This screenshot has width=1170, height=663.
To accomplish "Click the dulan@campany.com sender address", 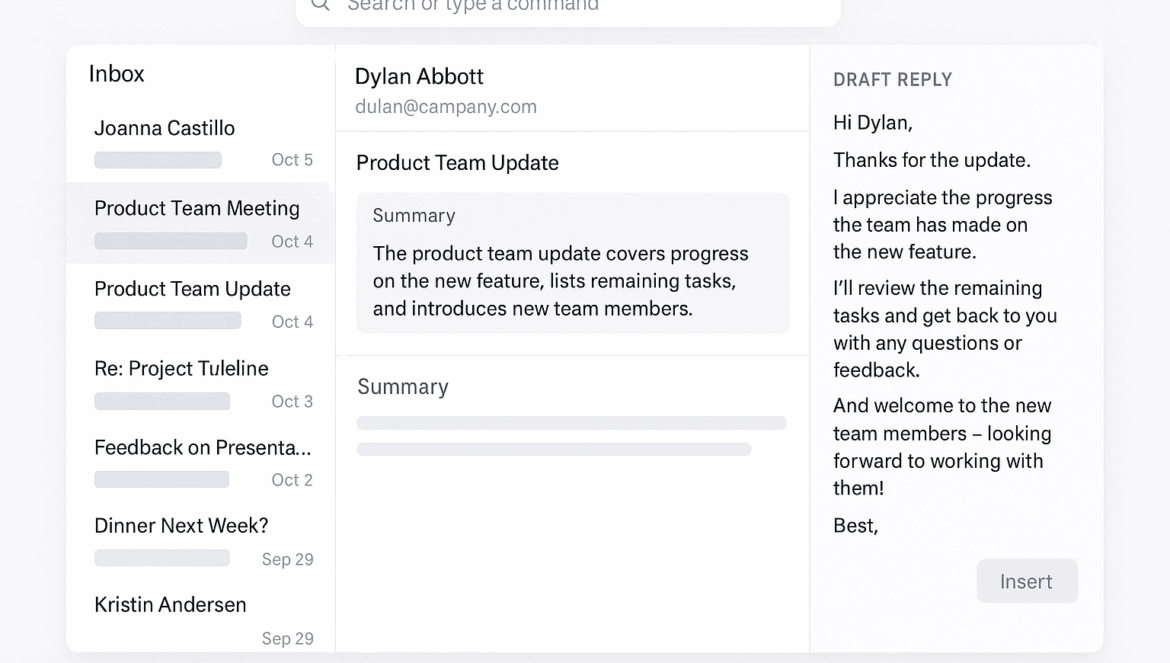I will tap(446, 107).
